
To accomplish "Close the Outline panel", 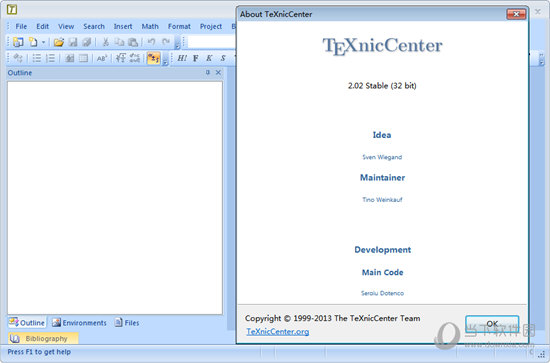I will tap(218, 72).
